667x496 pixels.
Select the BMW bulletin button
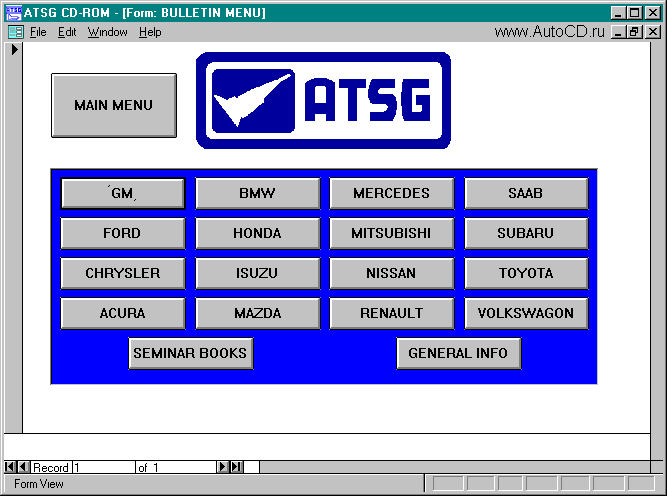pyautogui.click(x=257, y=194)
